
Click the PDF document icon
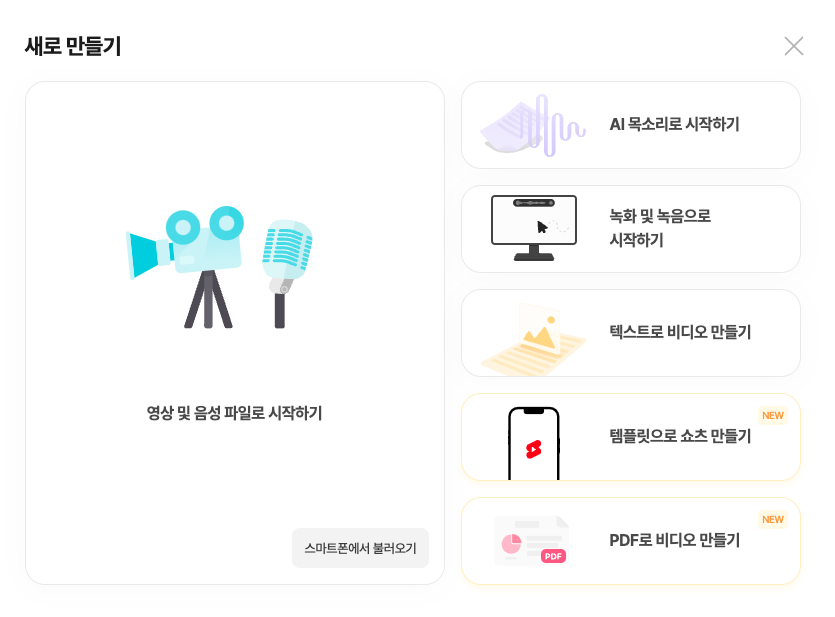[531, 540]
